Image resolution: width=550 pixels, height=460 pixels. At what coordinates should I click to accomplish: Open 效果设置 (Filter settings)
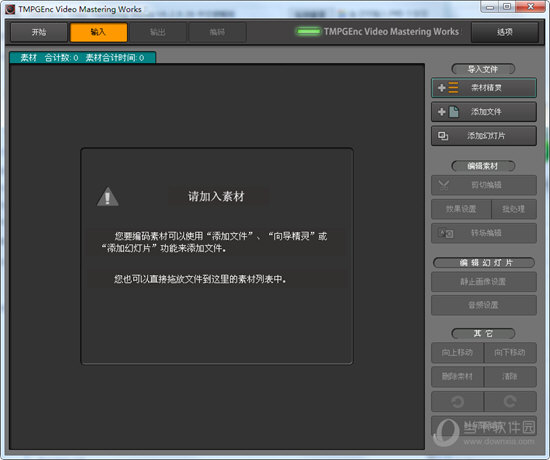click(x=461, y=209)
